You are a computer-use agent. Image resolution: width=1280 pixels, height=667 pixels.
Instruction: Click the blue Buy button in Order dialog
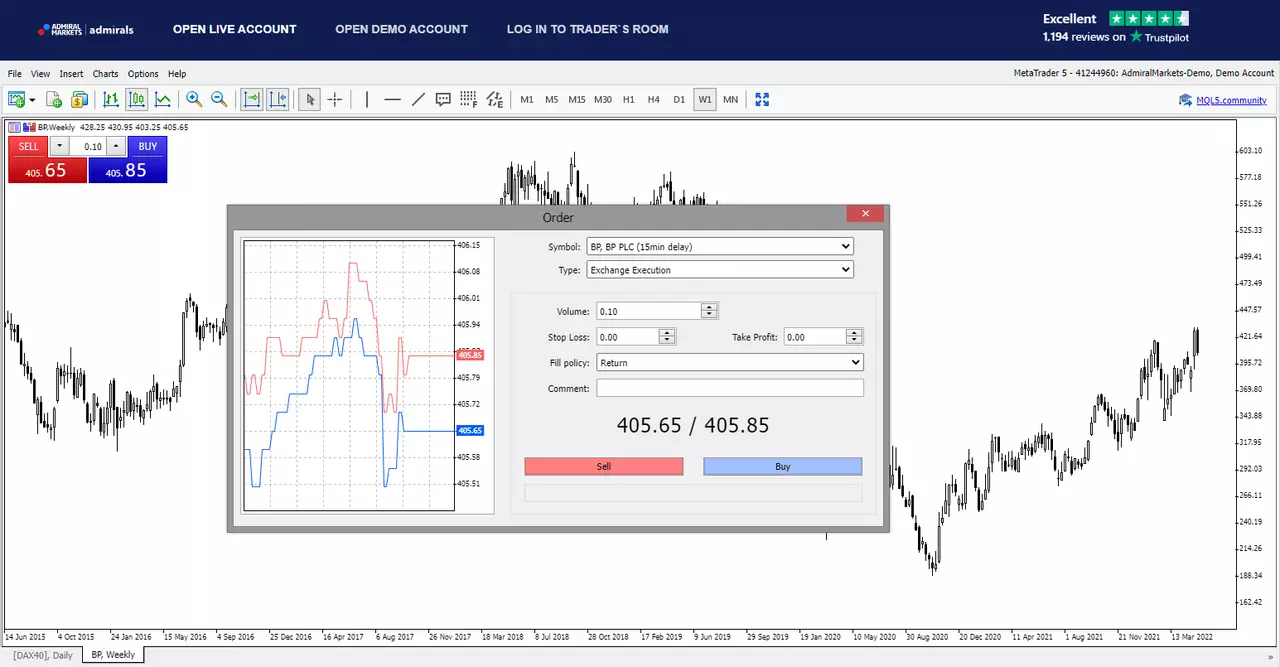pyautogui.click(x=783, y=466)
